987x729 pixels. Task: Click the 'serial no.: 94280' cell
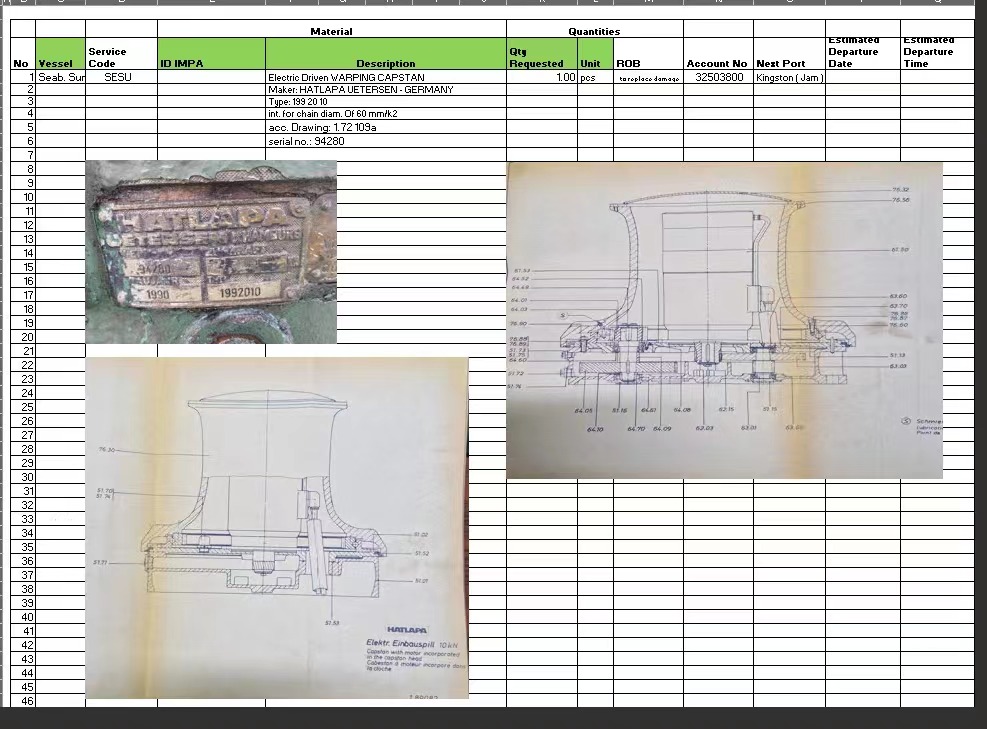[x=385, y=142]
